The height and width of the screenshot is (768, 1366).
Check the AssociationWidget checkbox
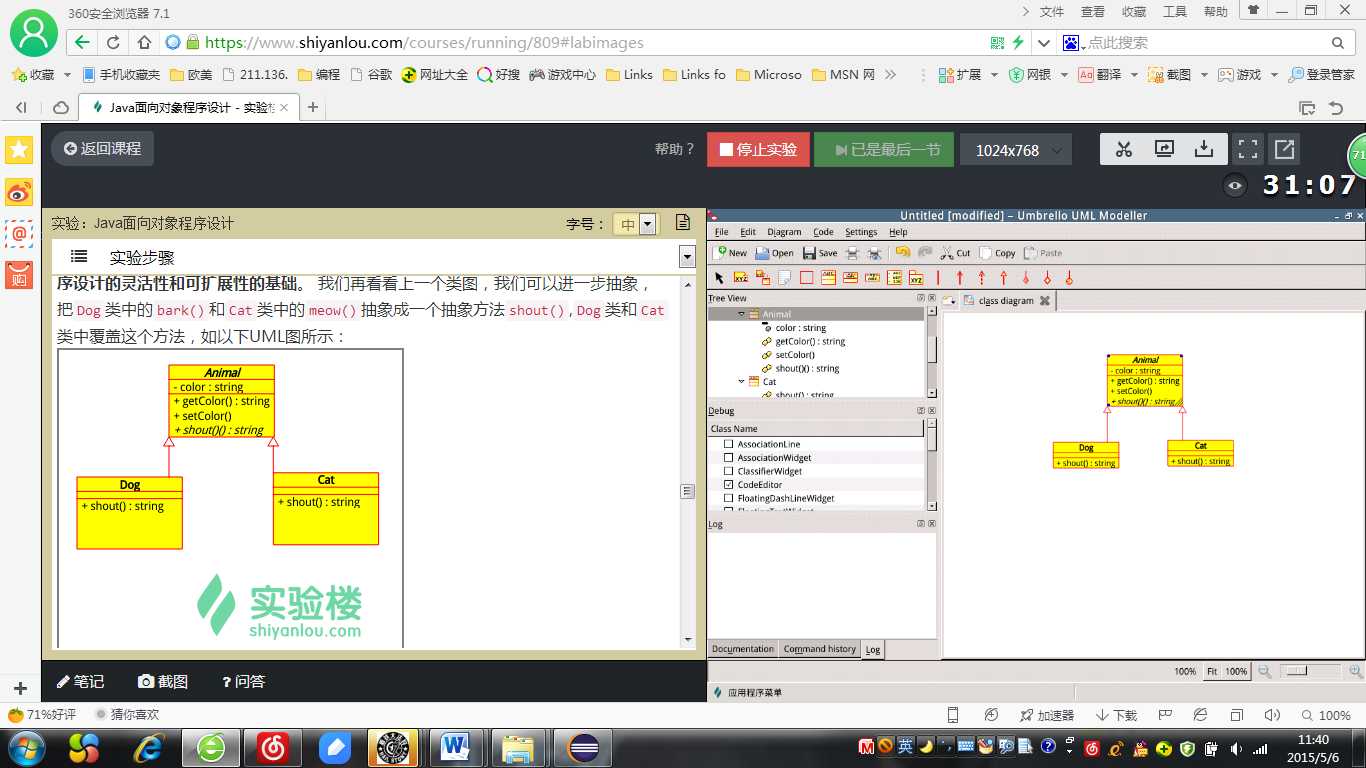point(728,458)
